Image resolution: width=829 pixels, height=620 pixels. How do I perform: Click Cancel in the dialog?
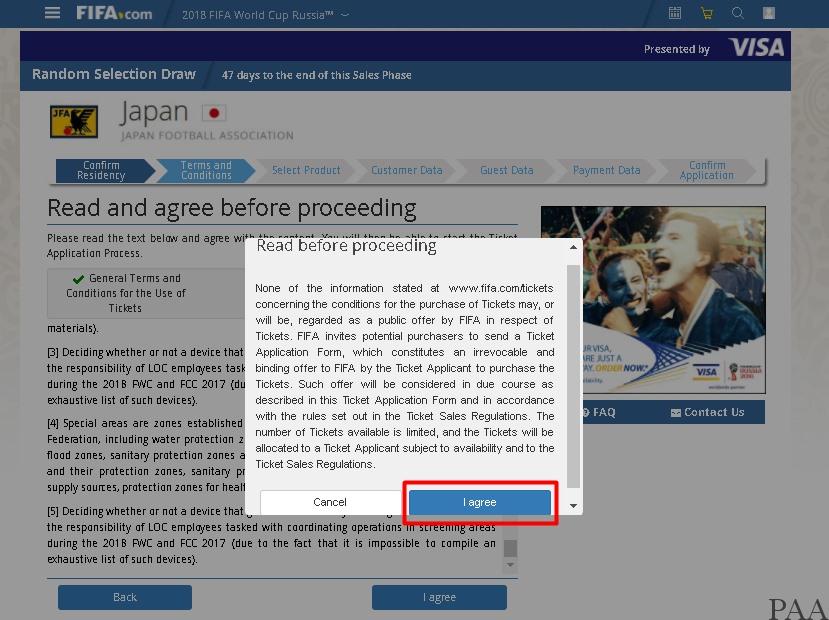(x=330, y=502)
